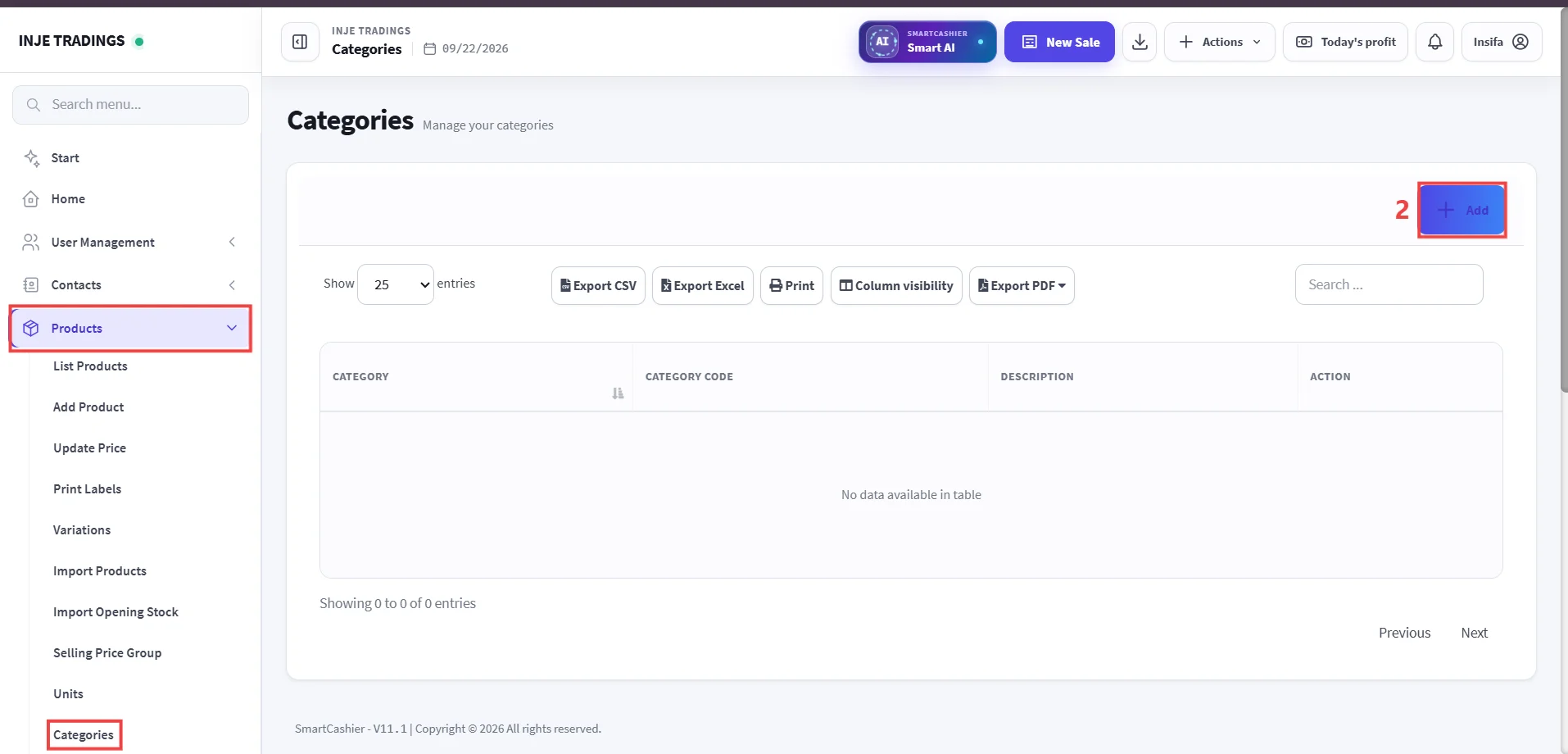1568x754 pixels.
Task: Expand User Management submenu
Action: point(130,243)
